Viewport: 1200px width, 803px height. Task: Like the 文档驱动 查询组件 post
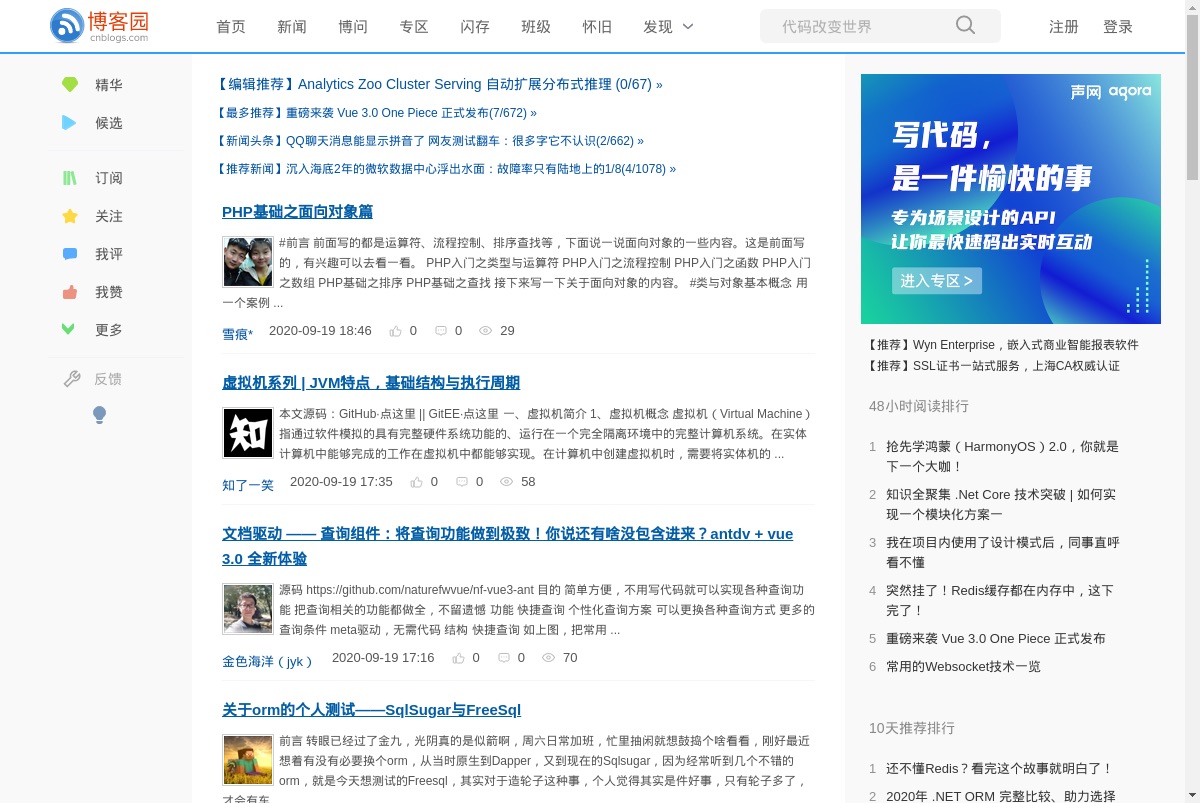coord(458,657)
